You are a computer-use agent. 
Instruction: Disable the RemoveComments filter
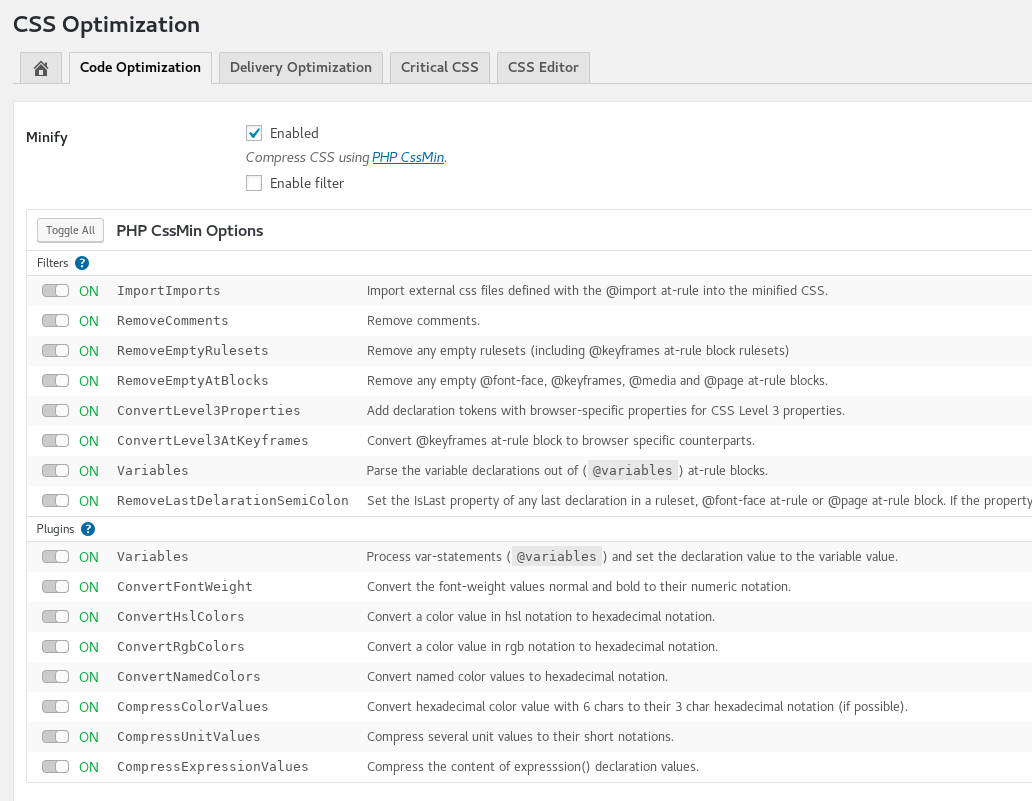point(55,320)
